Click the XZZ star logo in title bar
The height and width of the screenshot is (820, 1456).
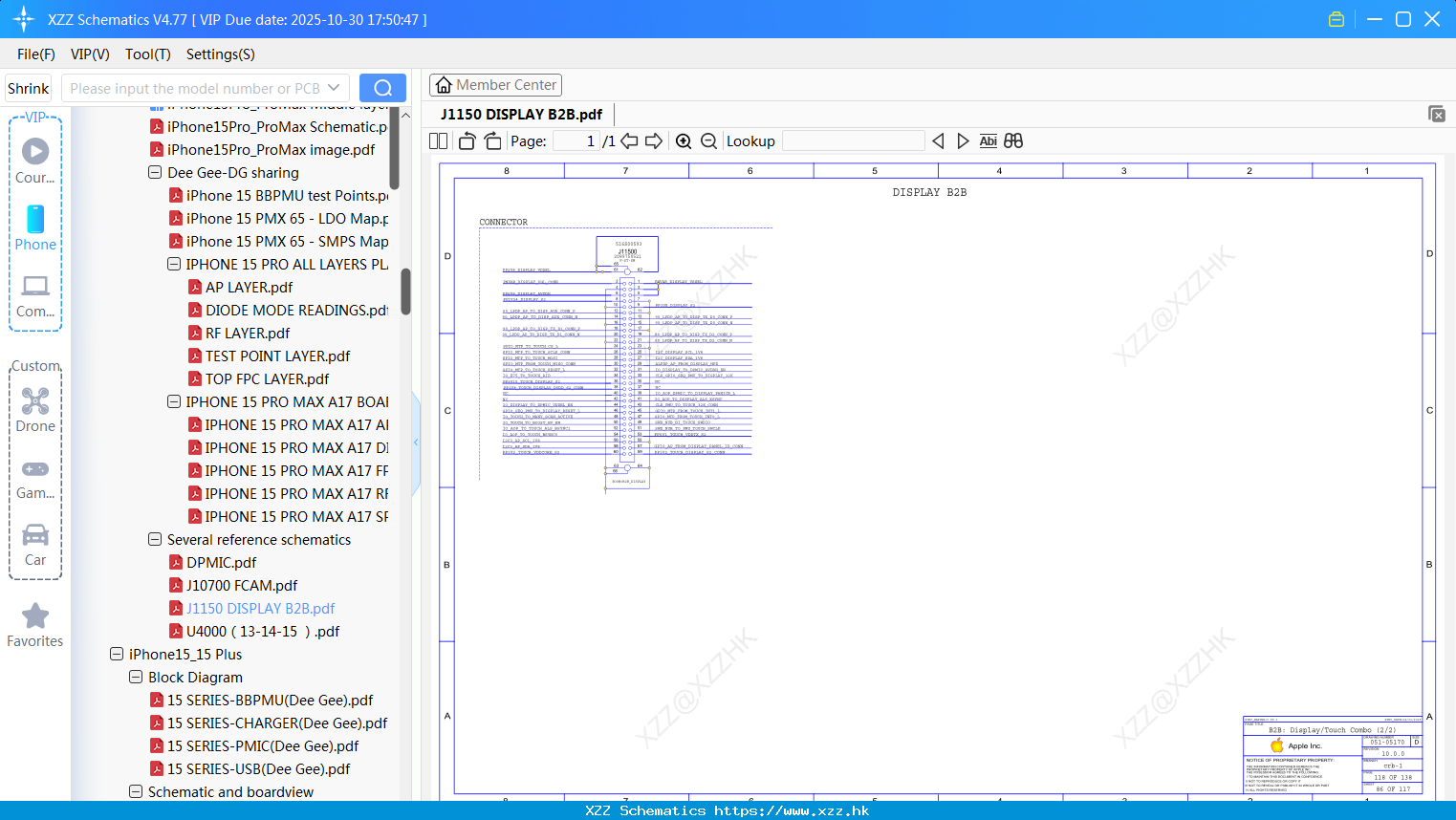coord(24,19)
